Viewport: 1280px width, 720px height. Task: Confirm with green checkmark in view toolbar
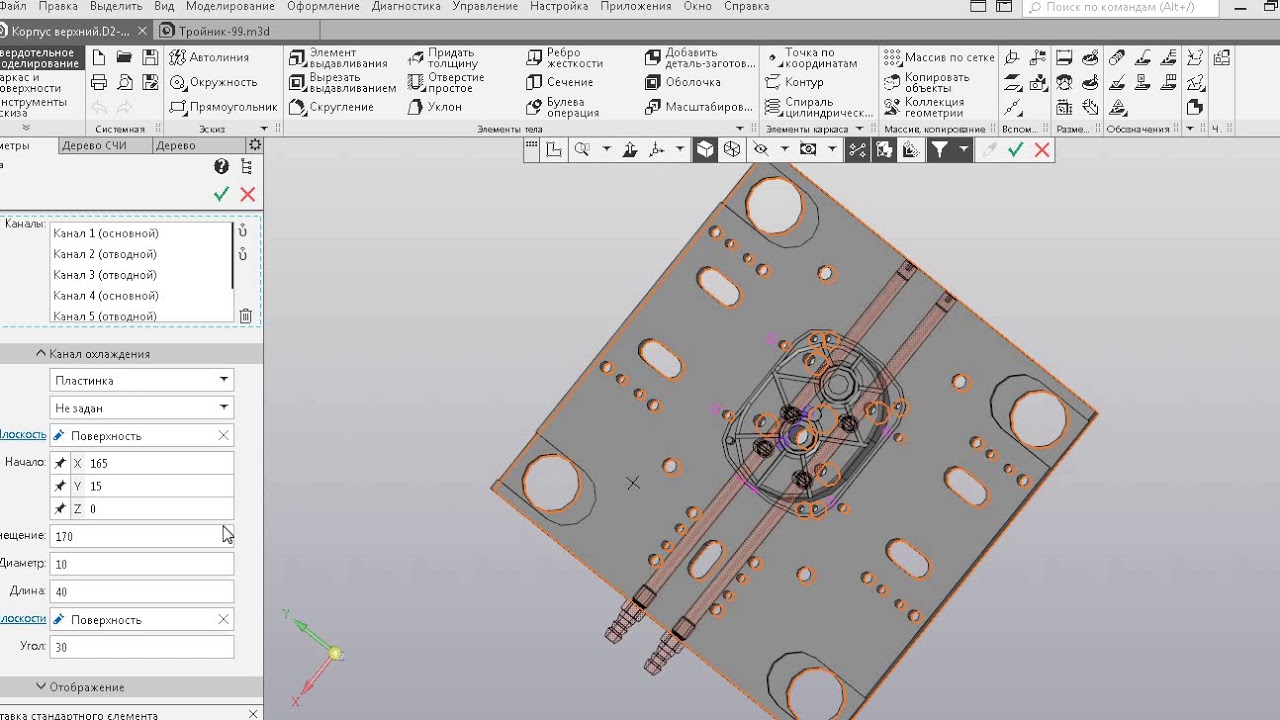point(1016,149)
